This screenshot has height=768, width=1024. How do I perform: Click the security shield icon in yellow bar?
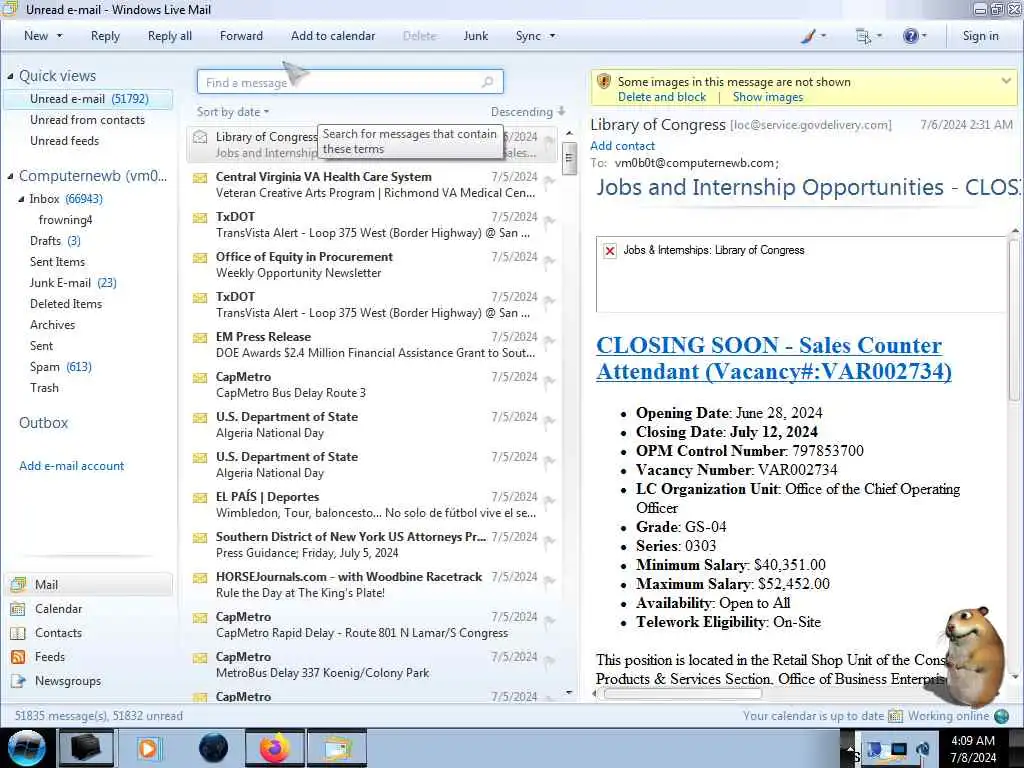(x=604, y=82)
